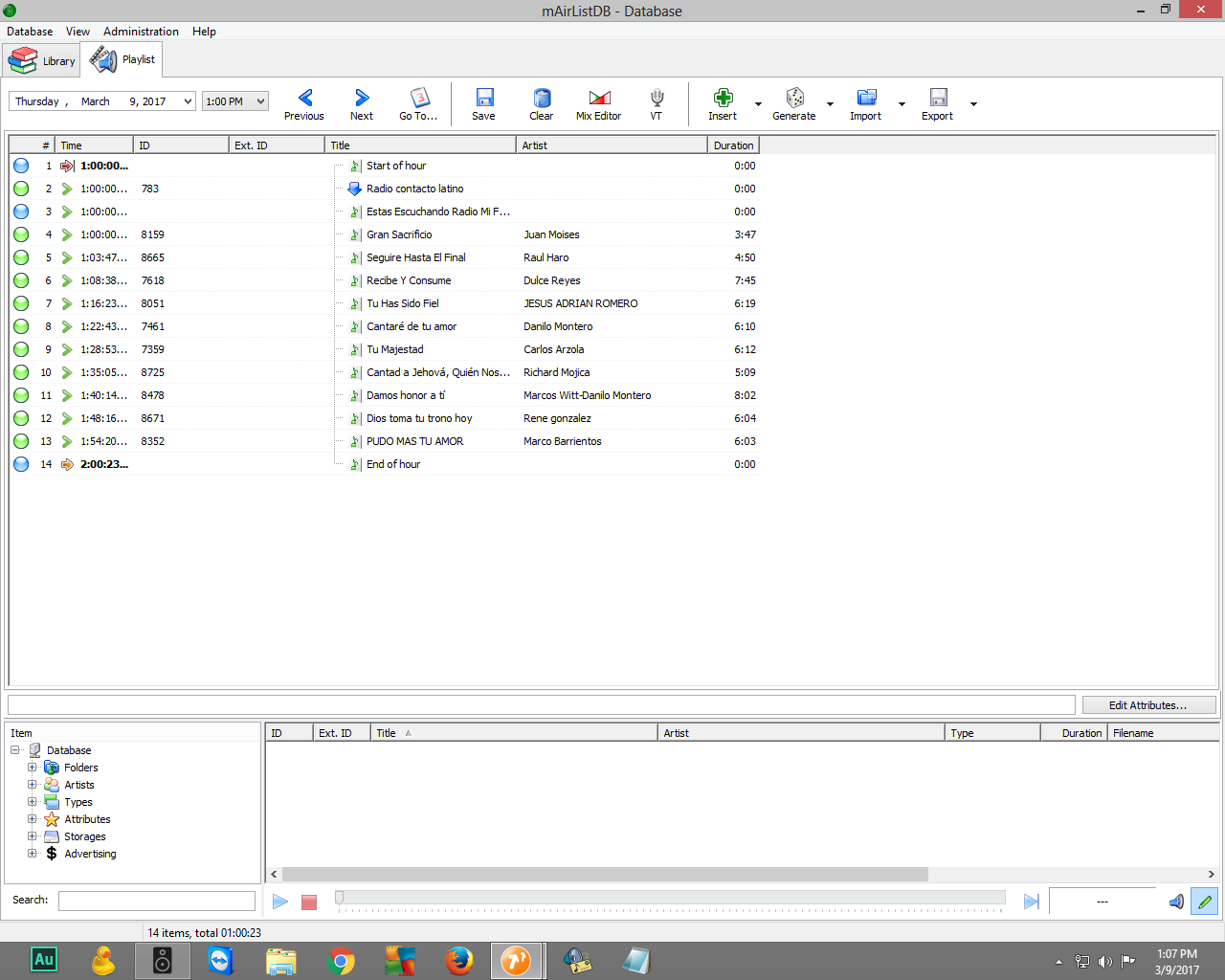Click the Export icon
Viewport: 1225px width, 980px height.
tap(938, 98)
